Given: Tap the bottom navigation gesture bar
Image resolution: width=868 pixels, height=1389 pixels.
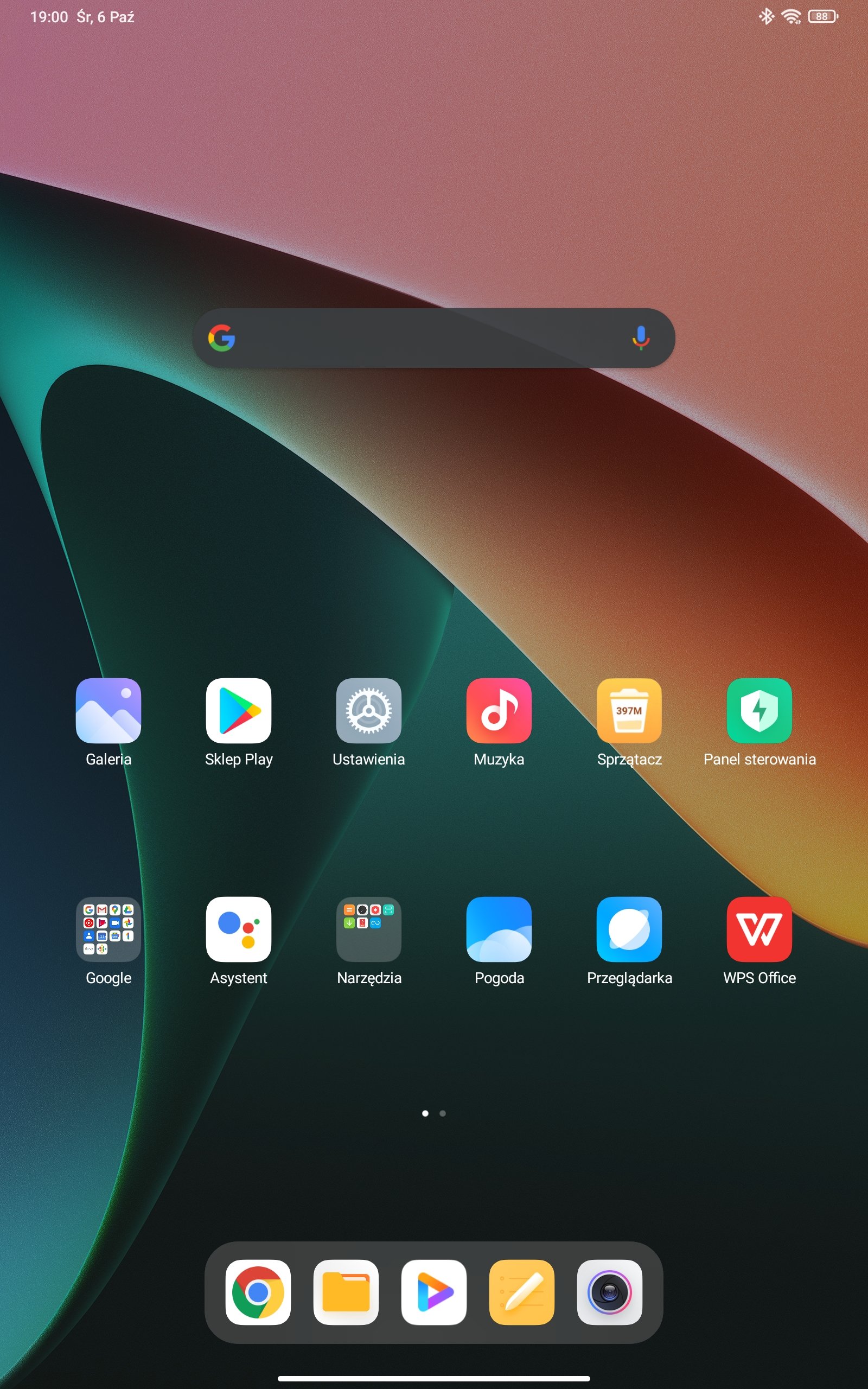Looking at the screenshot, I should pos(434,1378).
